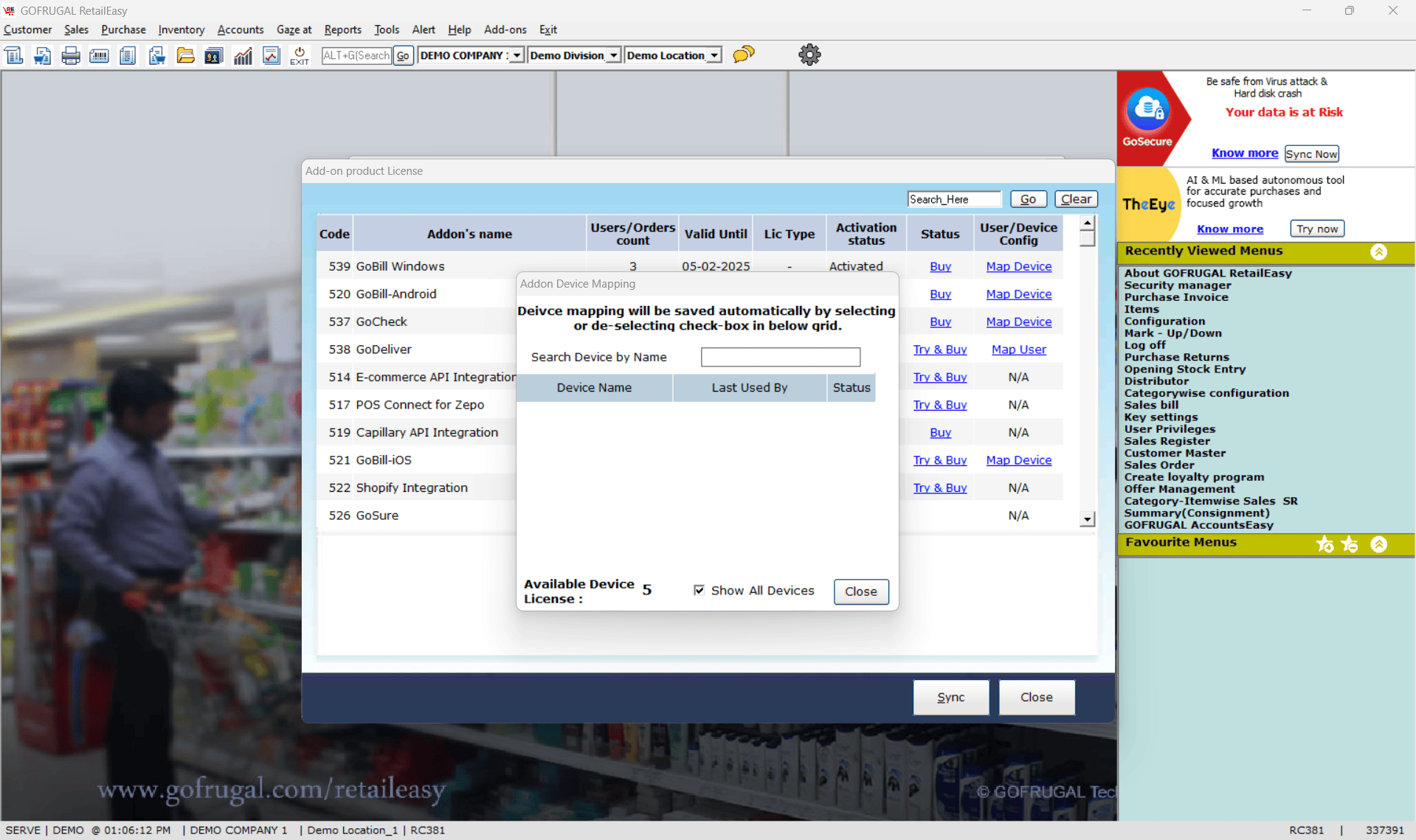The width and height of the screenshot is (1416, 840).
Task: Click Map User for GoDeliver row
Action: (1019, 349)
